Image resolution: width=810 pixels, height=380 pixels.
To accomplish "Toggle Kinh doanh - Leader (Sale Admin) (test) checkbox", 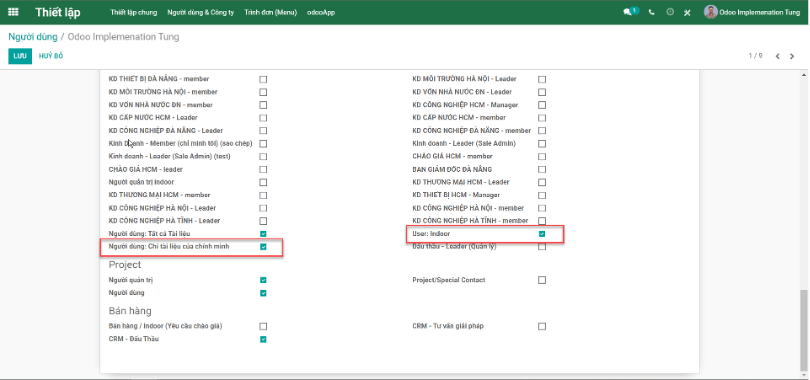I will click(263, 156).
